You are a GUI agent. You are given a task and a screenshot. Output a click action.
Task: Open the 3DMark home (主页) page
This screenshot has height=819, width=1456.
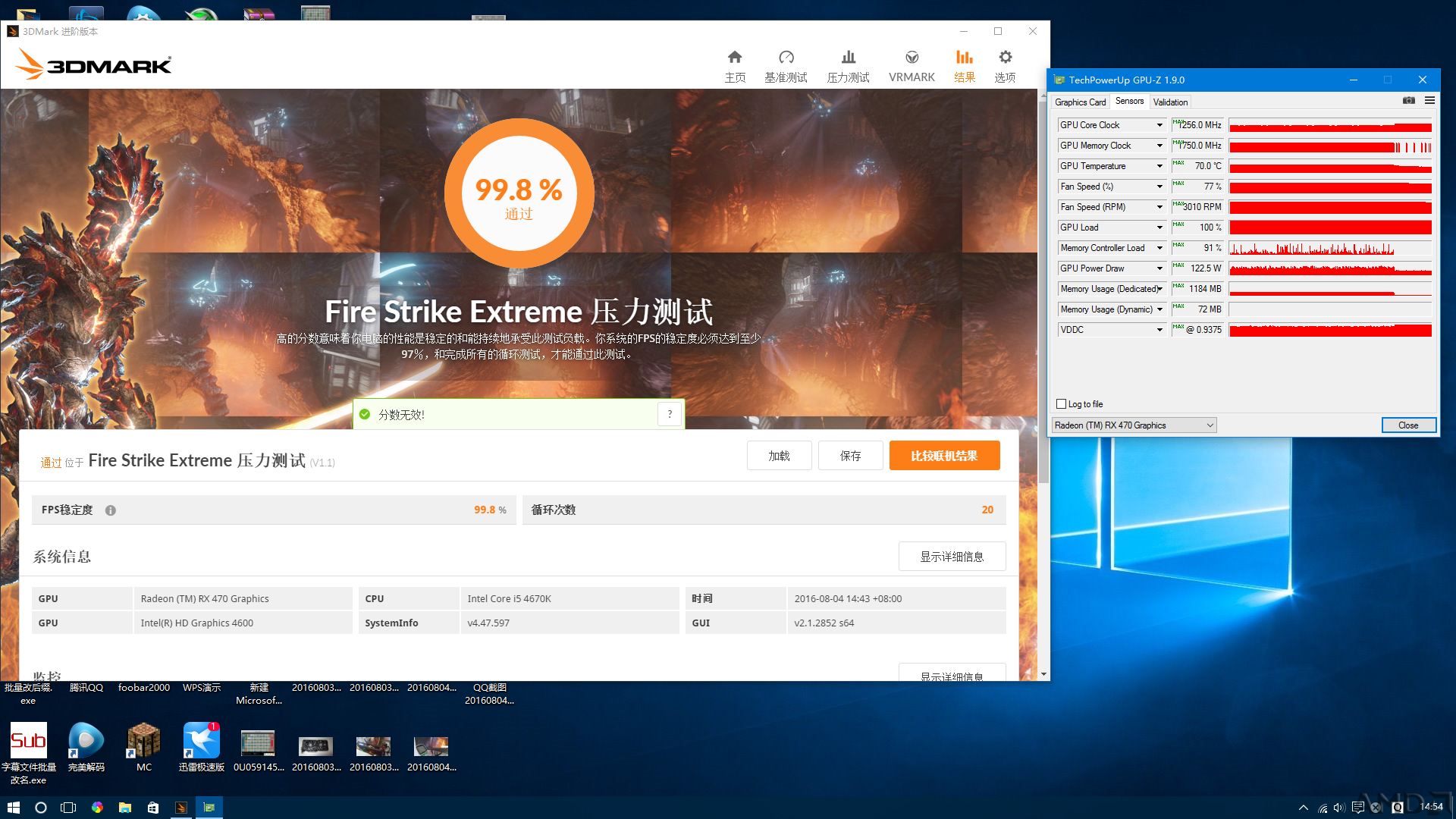735,67
